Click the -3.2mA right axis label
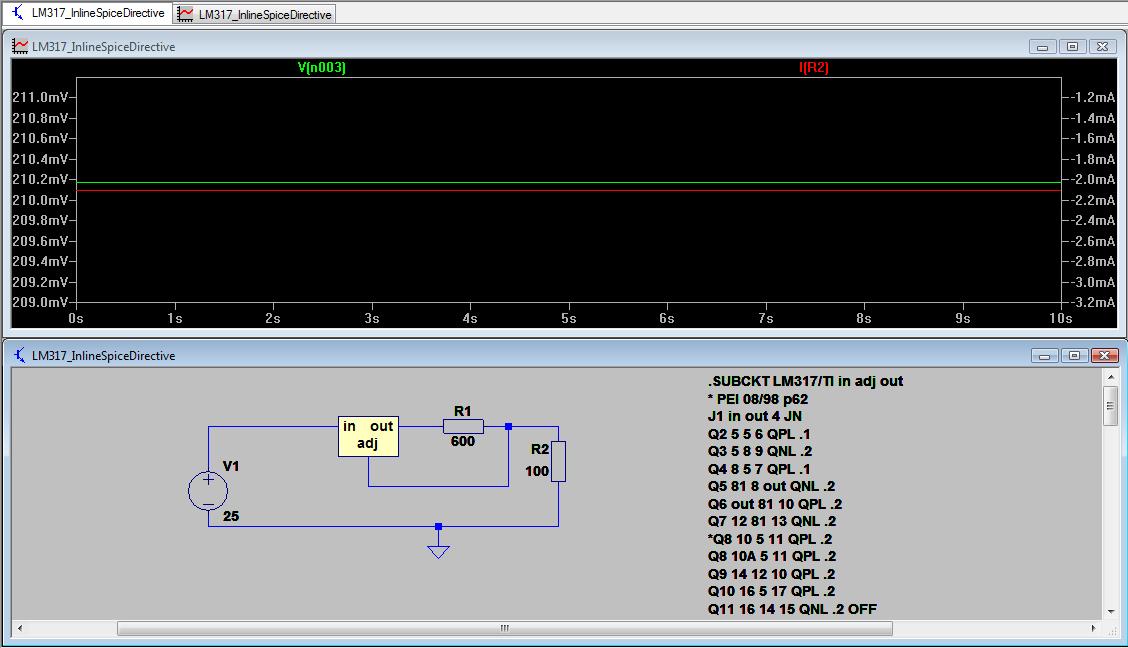 pos(1093,302)
